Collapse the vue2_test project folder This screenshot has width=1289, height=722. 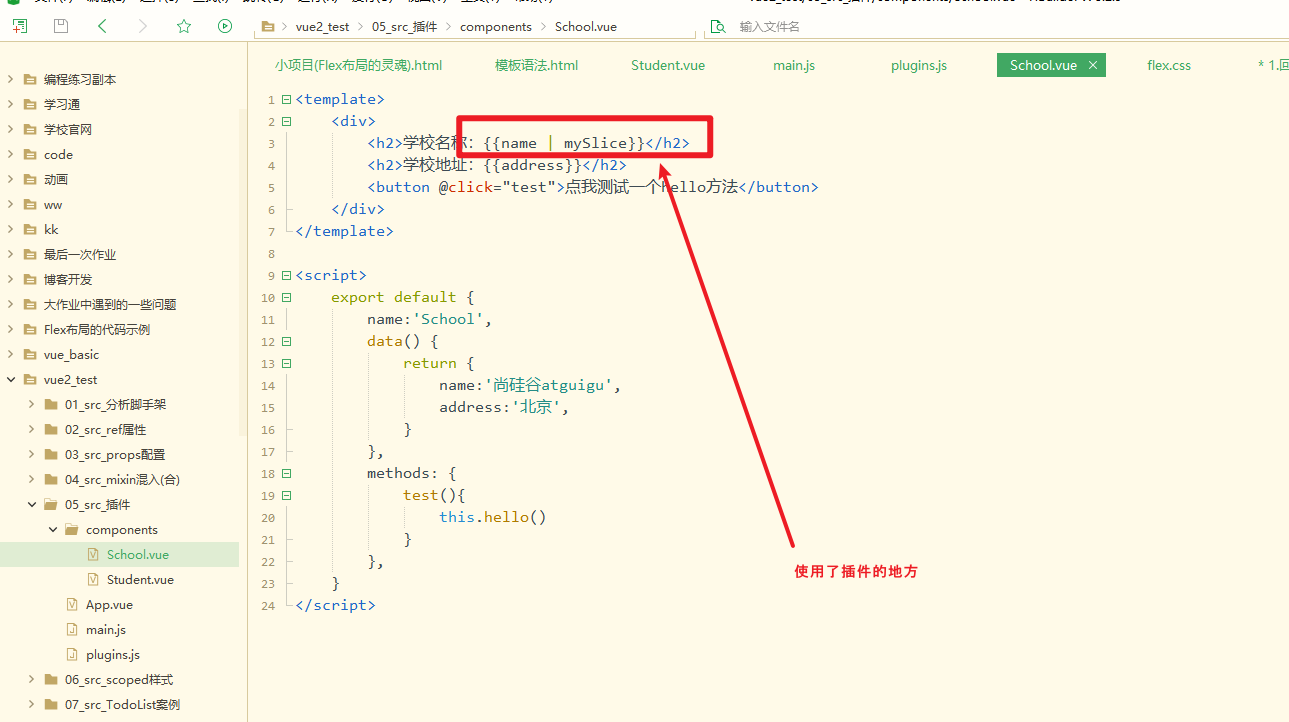pos(10,379)
